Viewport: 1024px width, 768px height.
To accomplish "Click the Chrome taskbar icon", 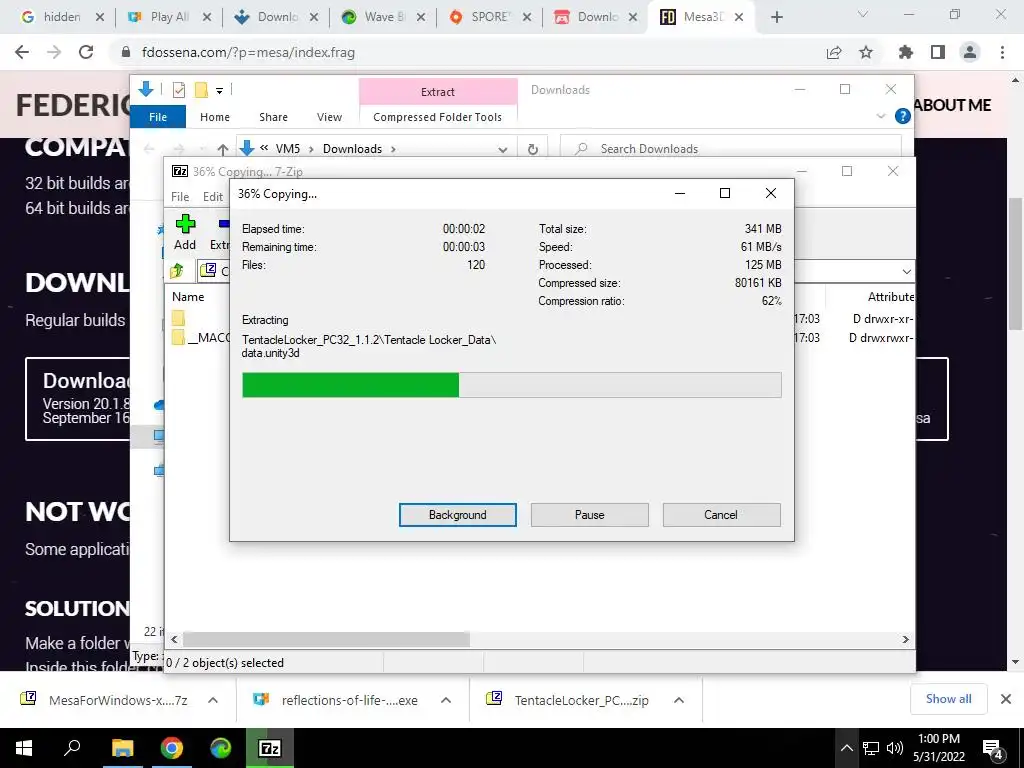I will click(x=172, y=748).
